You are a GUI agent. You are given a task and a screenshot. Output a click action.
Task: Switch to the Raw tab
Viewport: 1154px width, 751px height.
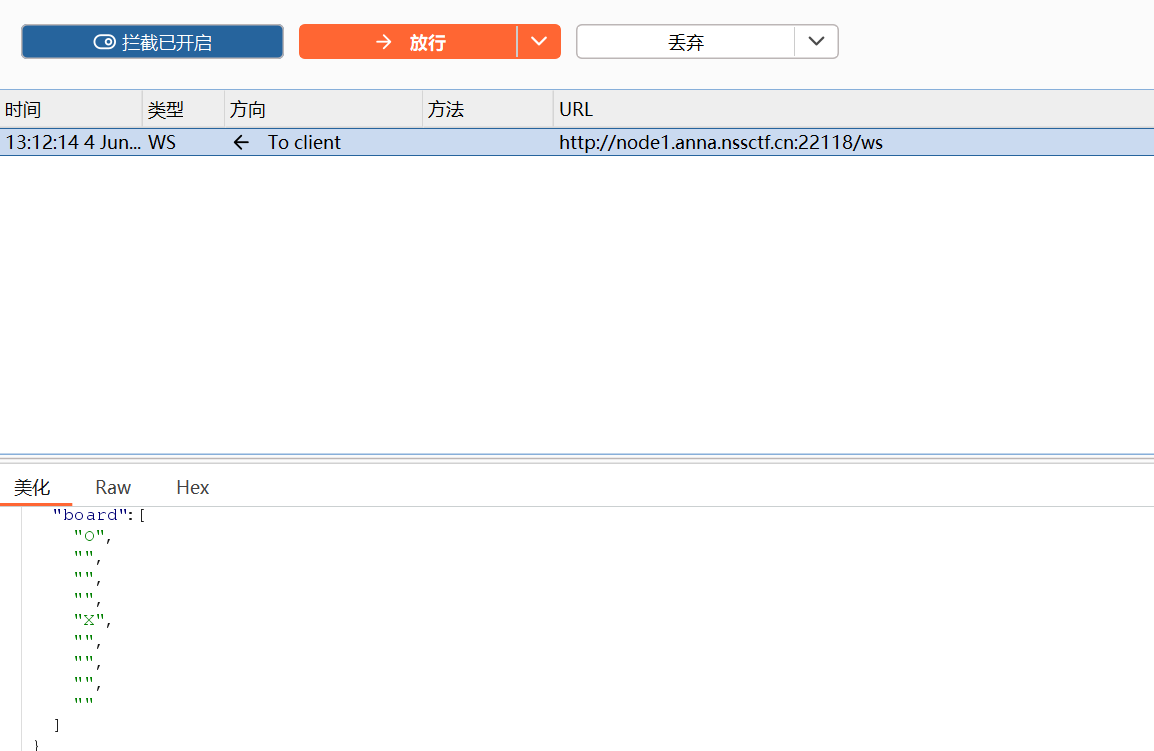pyautogui.click(x=113, y=487)
